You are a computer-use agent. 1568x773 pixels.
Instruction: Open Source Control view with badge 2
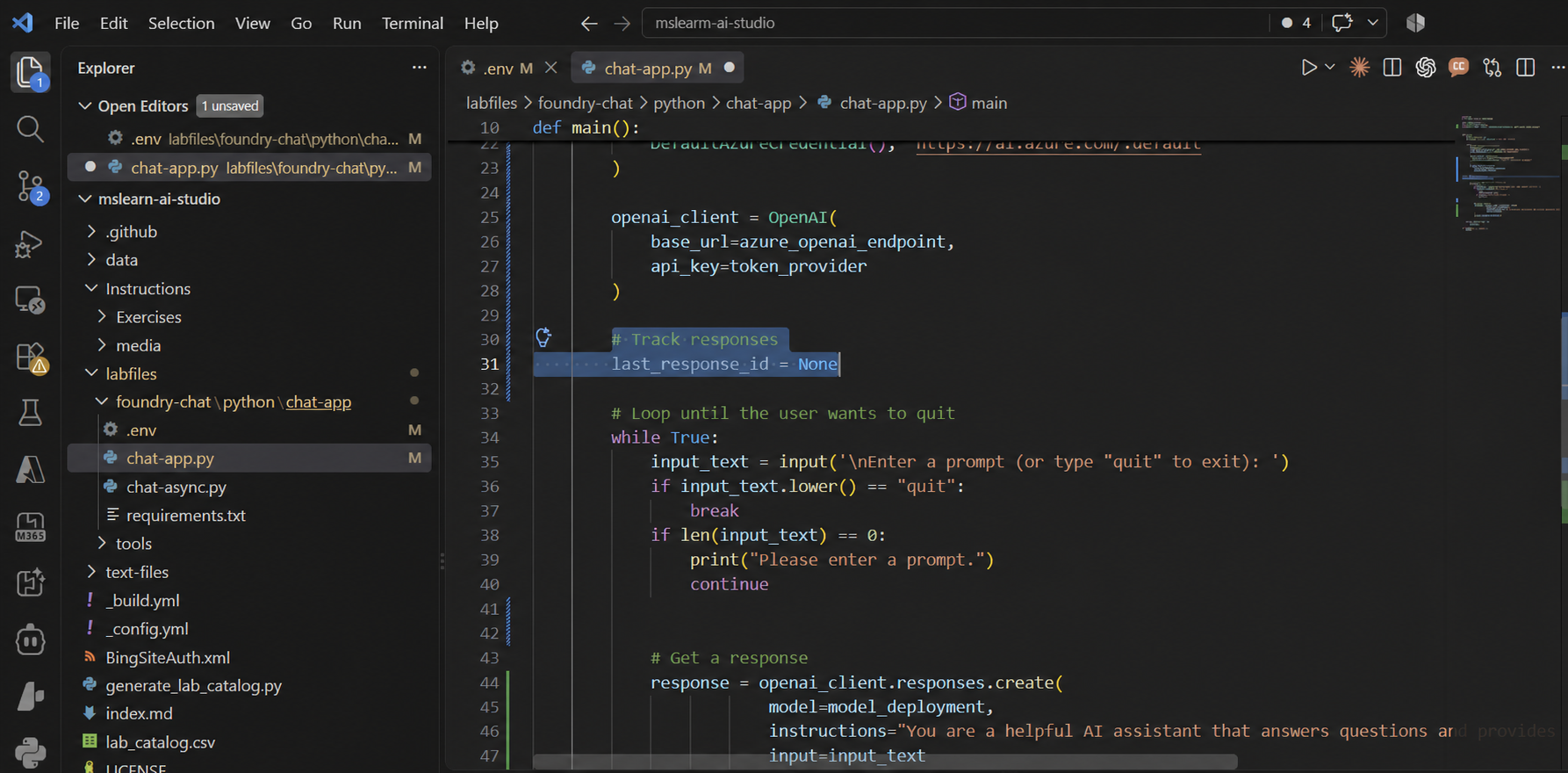[30, 187]
